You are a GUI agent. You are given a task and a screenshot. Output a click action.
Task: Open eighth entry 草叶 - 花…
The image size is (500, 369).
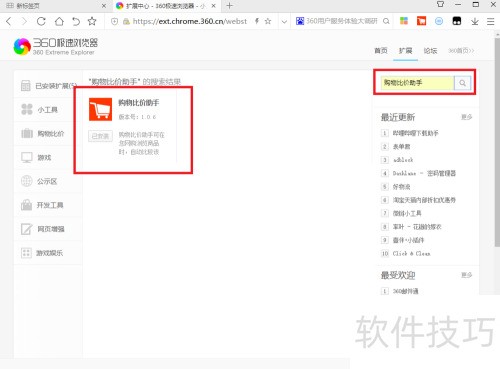pyautogui.click(x=417, y=227)
